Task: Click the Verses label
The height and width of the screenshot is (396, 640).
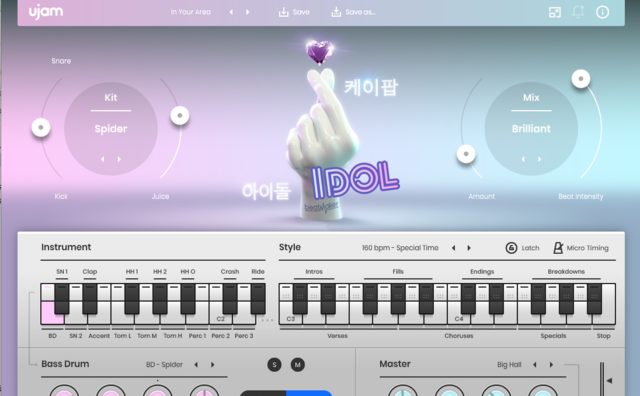Action: [337, 336]
